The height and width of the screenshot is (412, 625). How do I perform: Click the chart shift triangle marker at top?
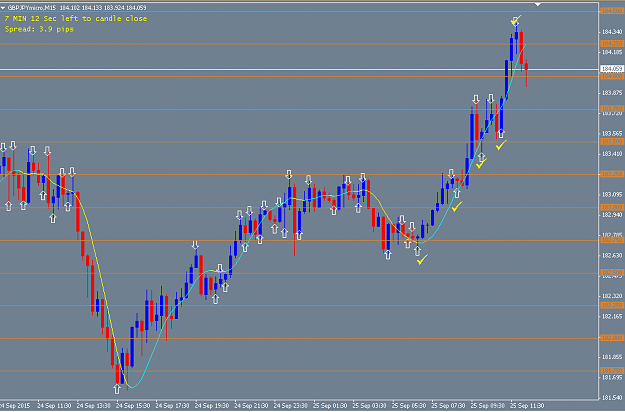coord(538,4)
